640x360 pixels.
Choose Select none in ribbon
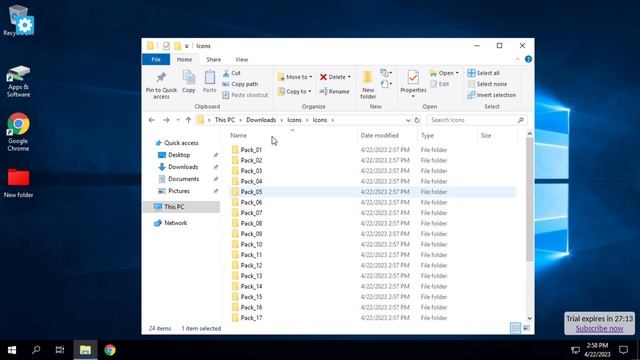click(x=487, y=84)
